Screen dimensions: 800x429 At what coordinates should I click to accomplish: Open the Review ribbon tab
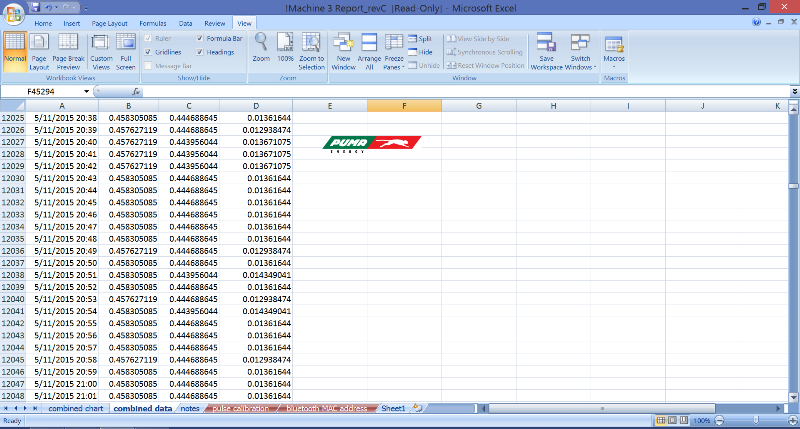(x=214, y=23)
